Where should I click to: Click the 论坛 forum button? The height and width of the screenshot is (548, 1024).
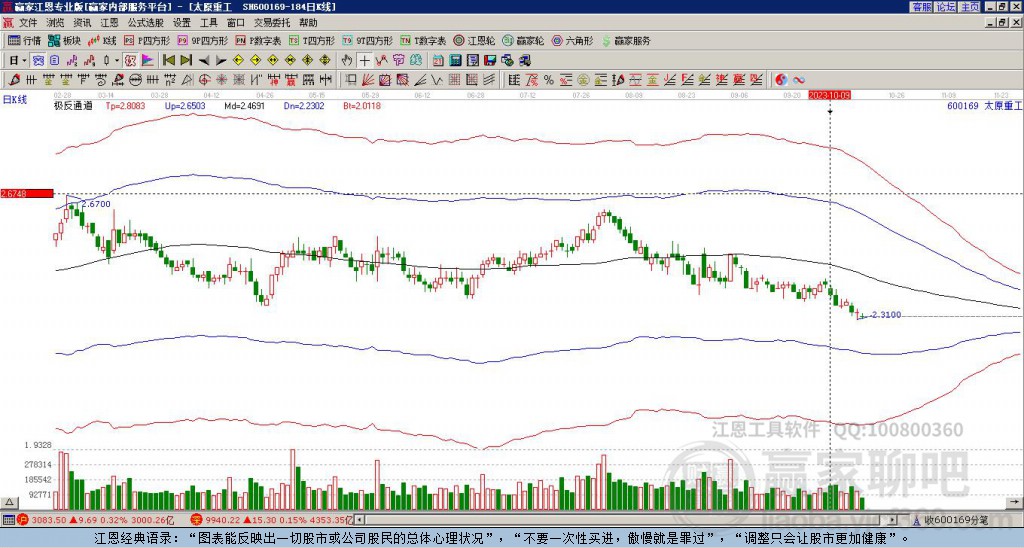coord(946,7)
